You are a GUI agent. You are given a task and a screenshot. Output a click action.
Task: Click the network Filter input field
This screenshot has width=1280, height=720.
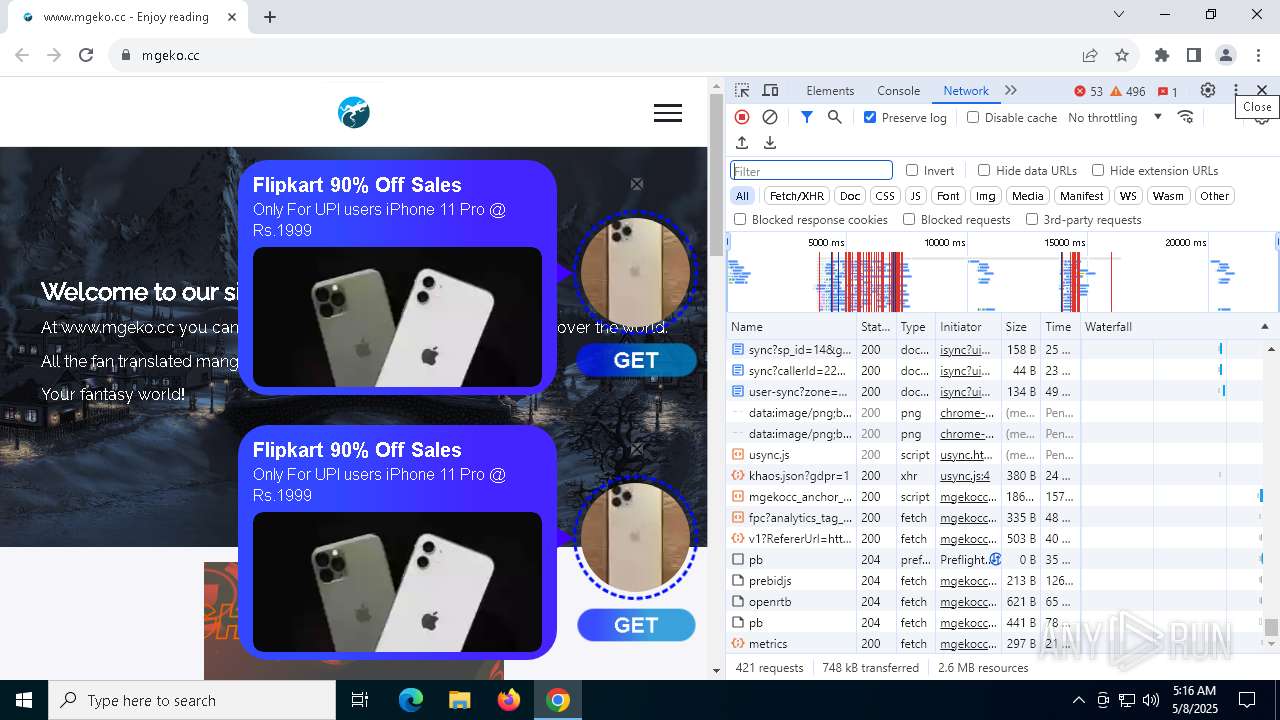pyautogui.click(x=811, y=171)
